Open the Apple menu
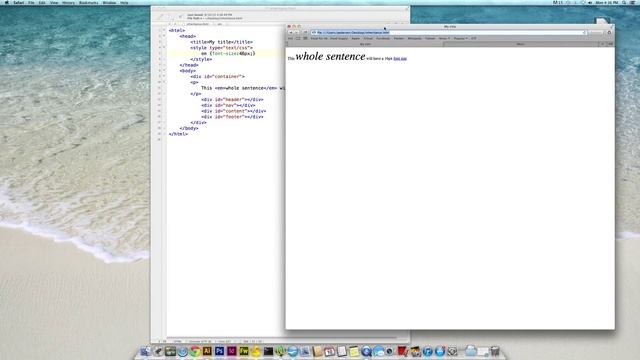Viewport: 640px width, 360px height. point(7,2)
